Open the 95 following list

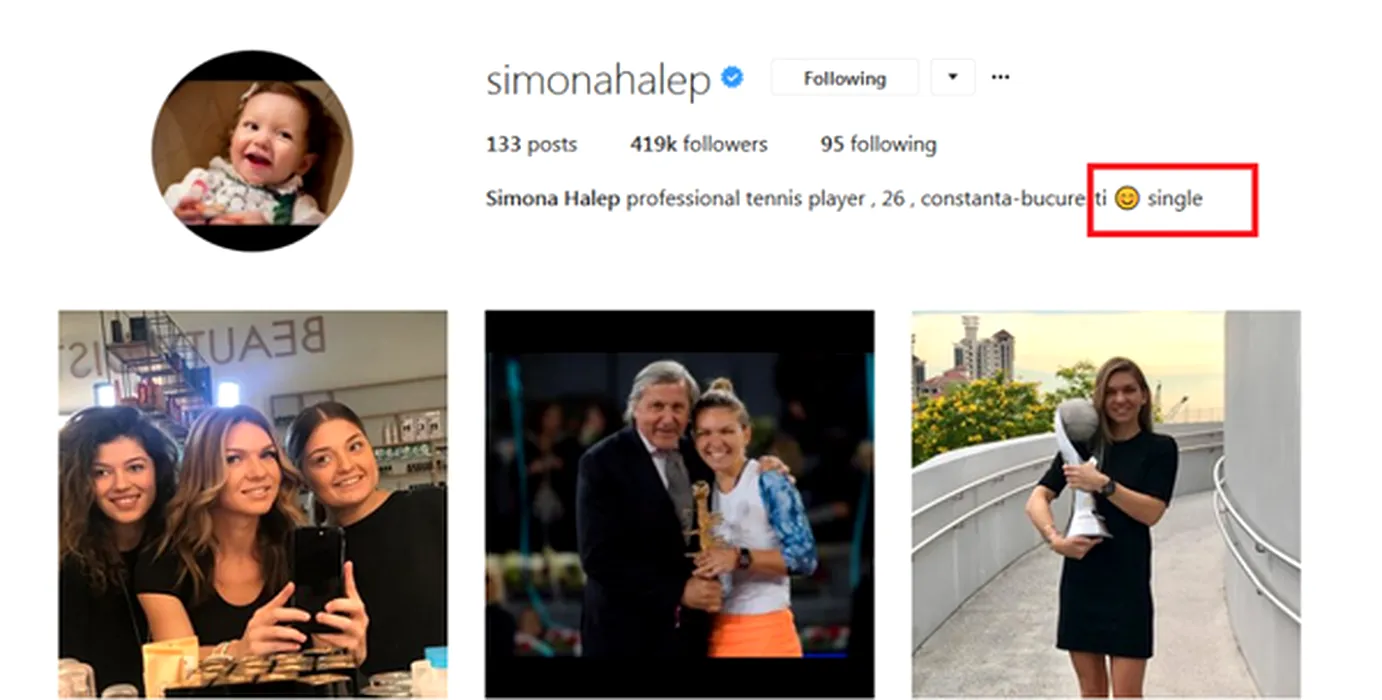[x=878, y=144]
